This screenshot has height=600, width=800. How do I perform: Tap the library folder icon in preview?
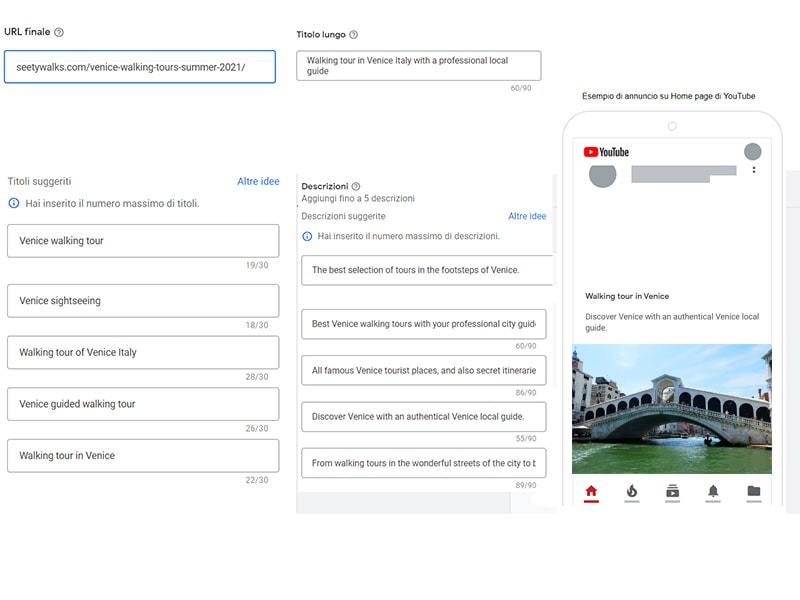point(754,491)
